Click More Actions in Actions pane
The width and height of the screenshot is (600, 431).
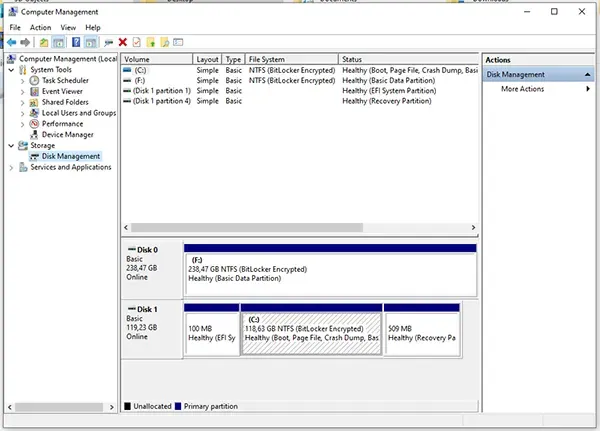[x=523, y=89]
